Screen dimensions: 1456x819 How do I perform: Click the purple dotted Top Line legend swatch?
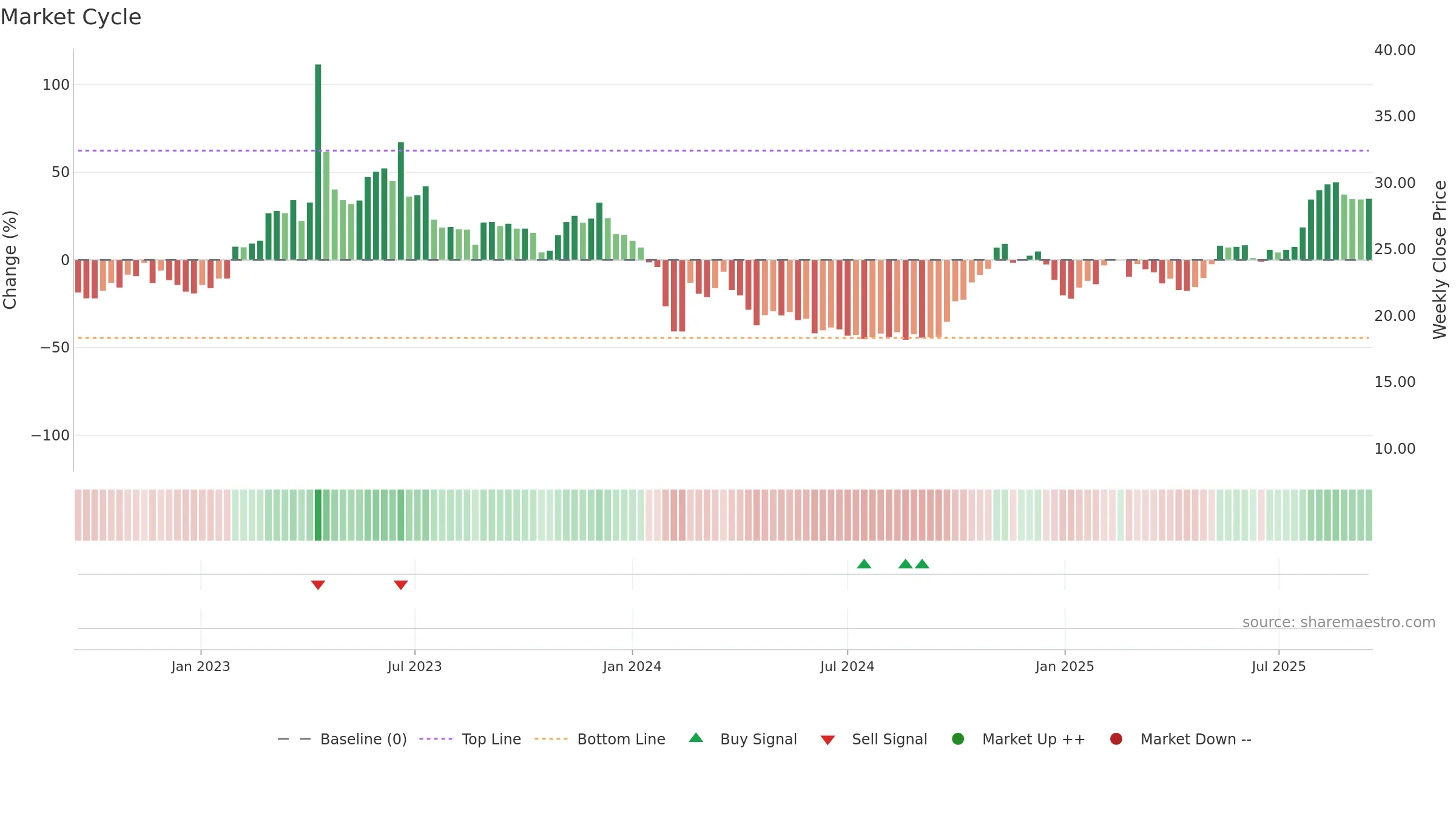click(x=436, y=739)
